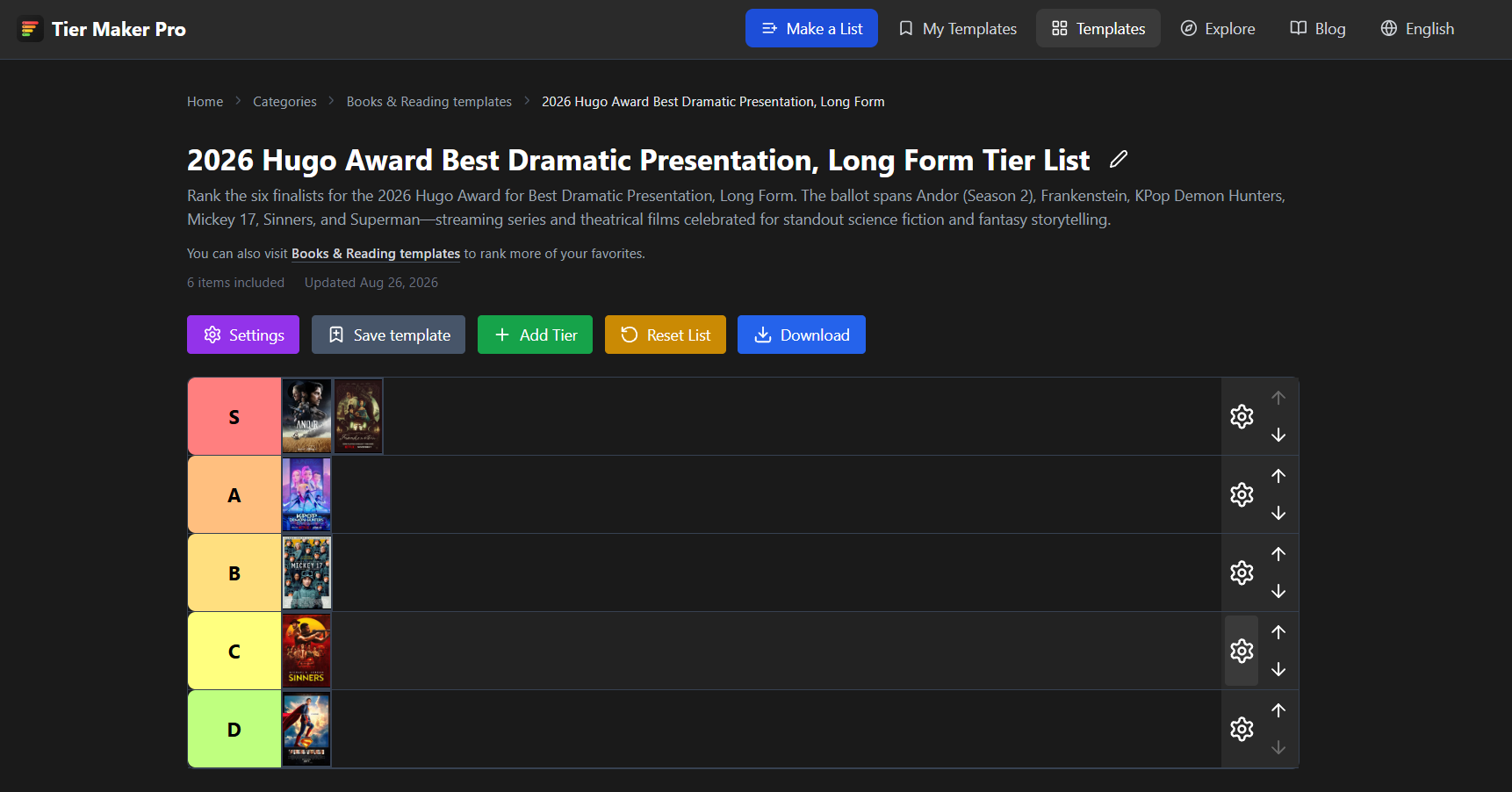Move D tier up with arrow
The width and height of the screenshot is (1512, 792).
pyautogui.click(x=1278, y=710)
